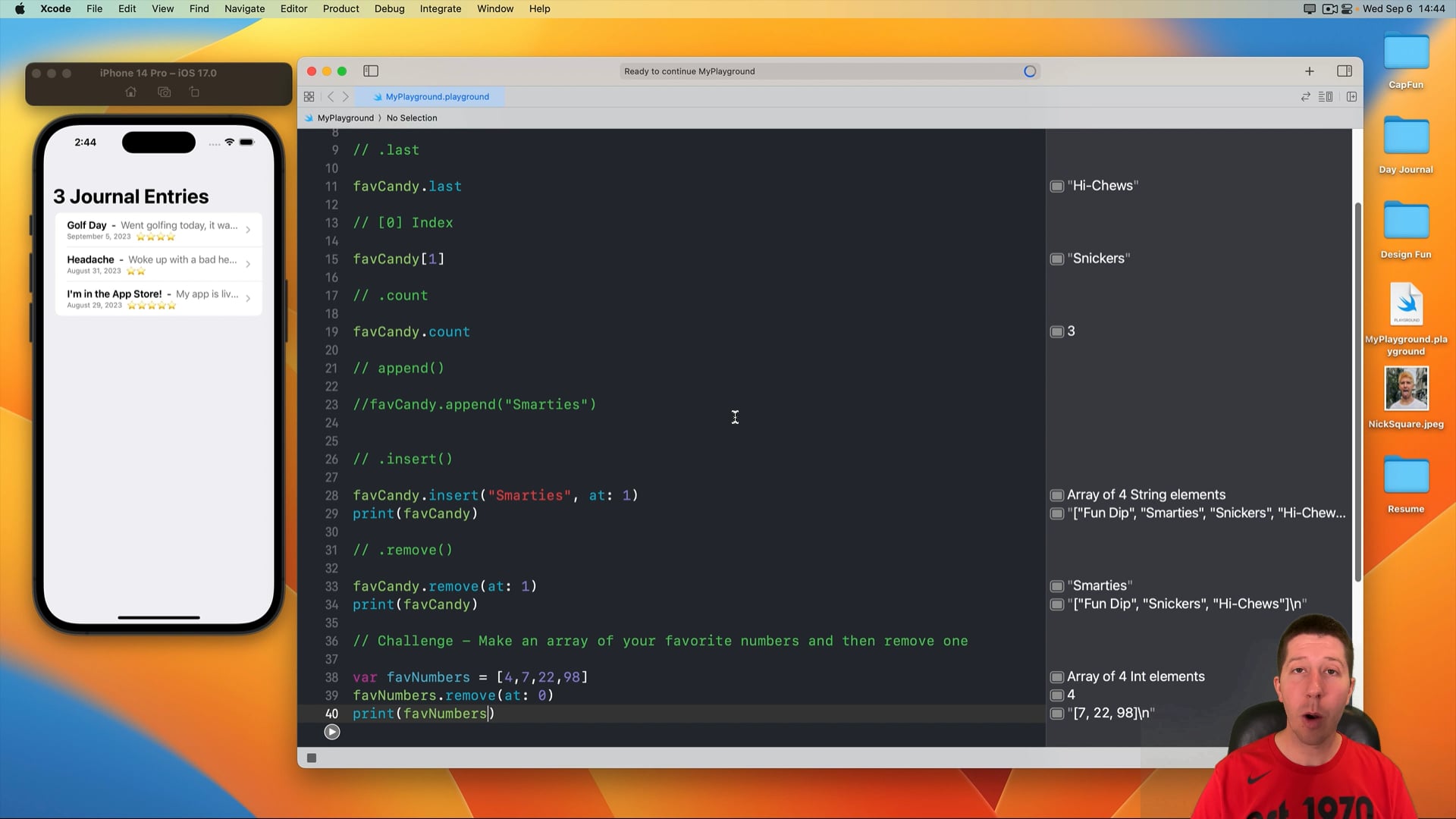Viewport: 1456px width, 819px height.
Task: Click the plus library button
Action: (1310, 71)
